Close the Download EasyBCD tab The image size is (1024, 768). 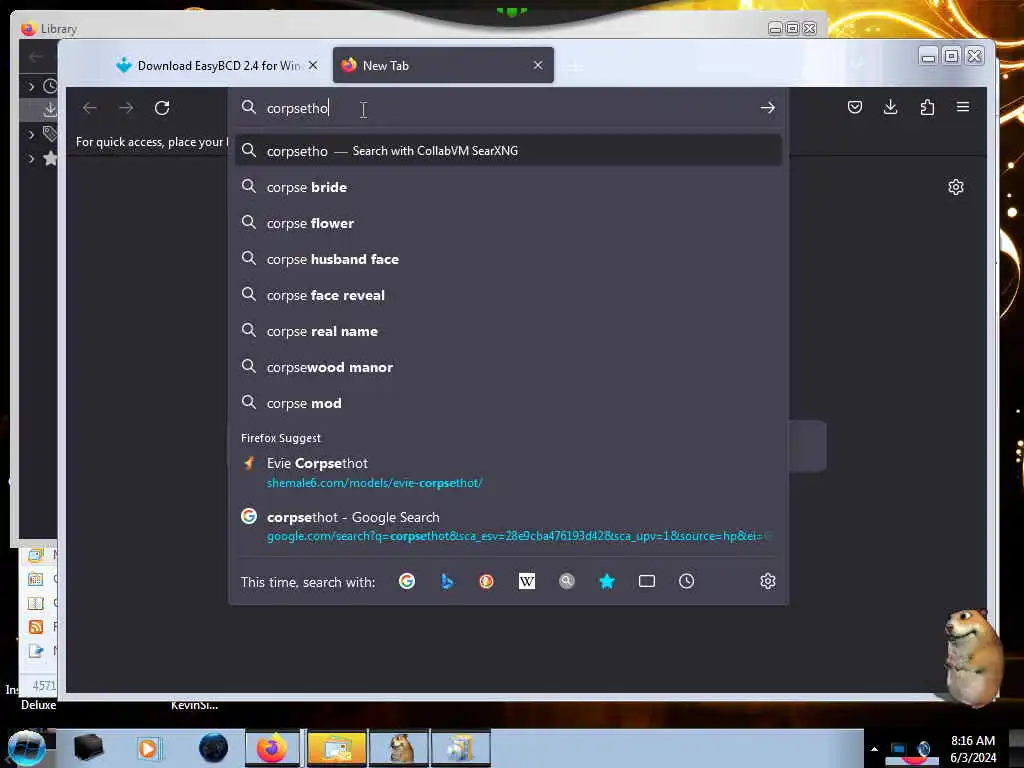[x=313, y=65]
